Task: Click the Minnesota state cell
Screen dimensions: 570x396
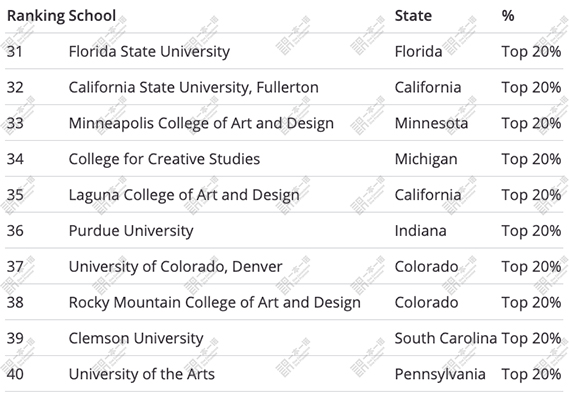Action: tap(431, 123)
